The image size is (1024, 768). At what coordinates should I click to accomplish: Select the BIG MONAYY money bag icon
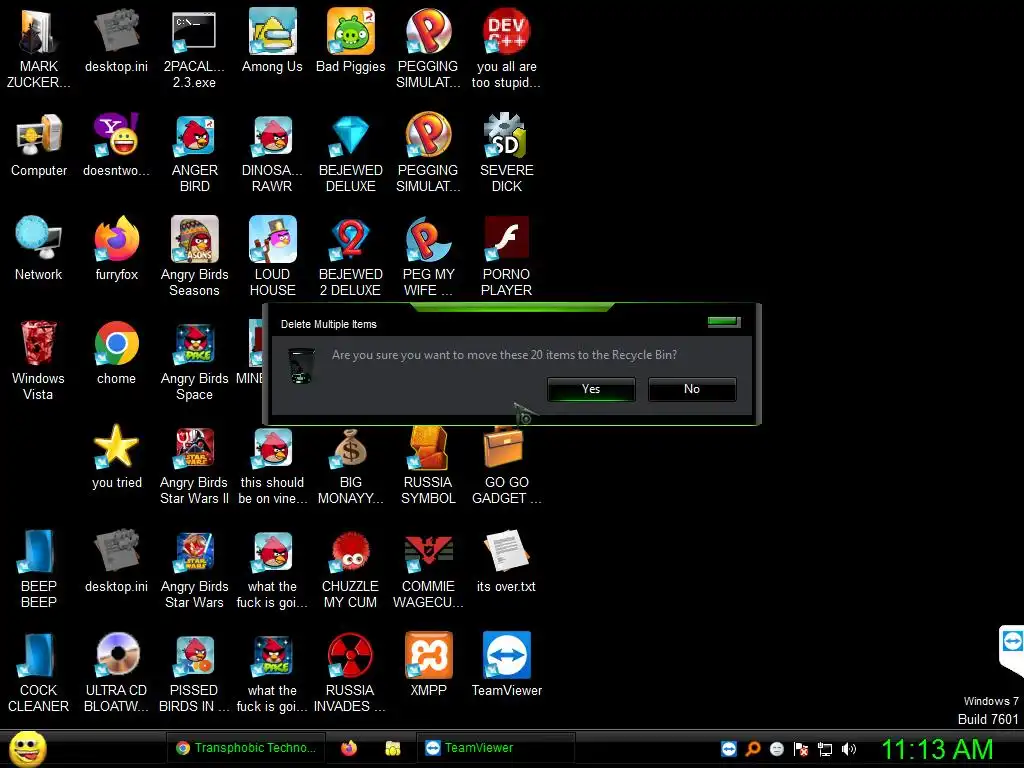click(x=351, y=465)
